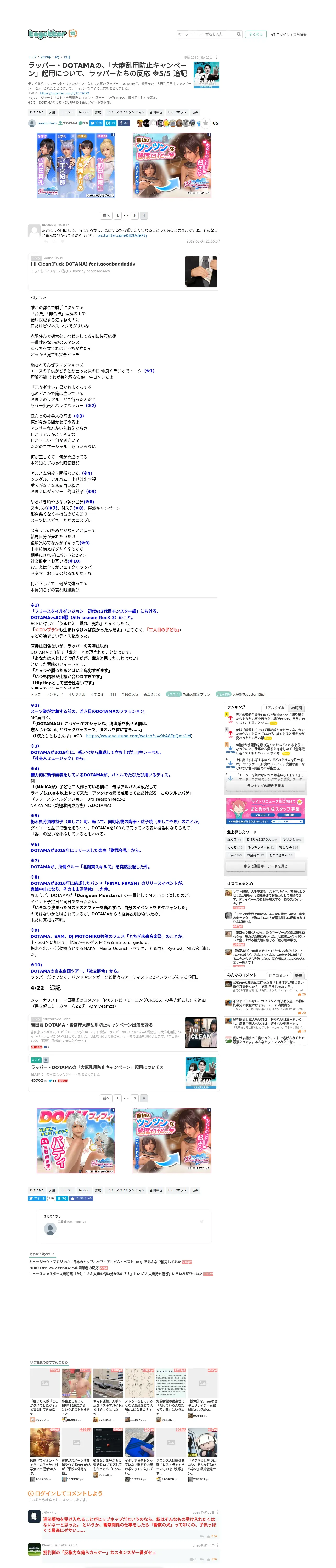This screenshot has width=336, height=1568.
Task: Click the 19日 breadcrumb
Action: pos(66,57)
